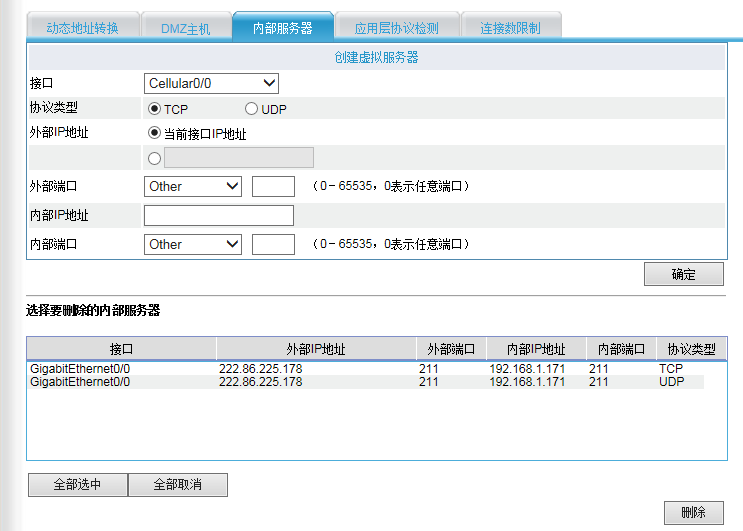
Task: Select the GigabitEthernet0/0 TCP server row
Action: click(x=365, y=369)
